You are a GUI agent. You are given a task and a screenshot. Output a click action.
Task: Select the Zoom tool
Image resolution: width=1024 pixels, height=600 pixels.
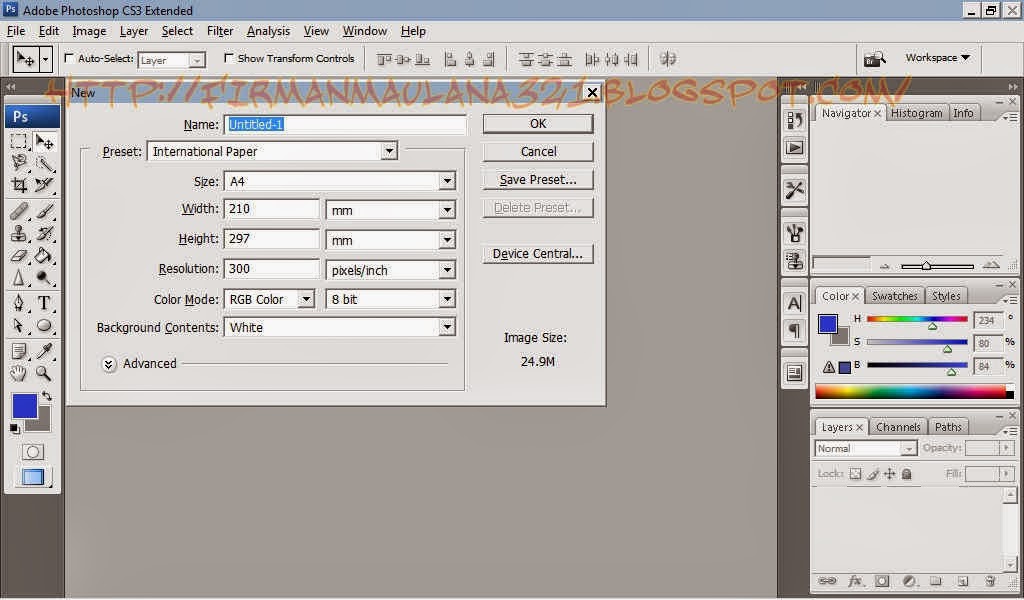point(44,373)
